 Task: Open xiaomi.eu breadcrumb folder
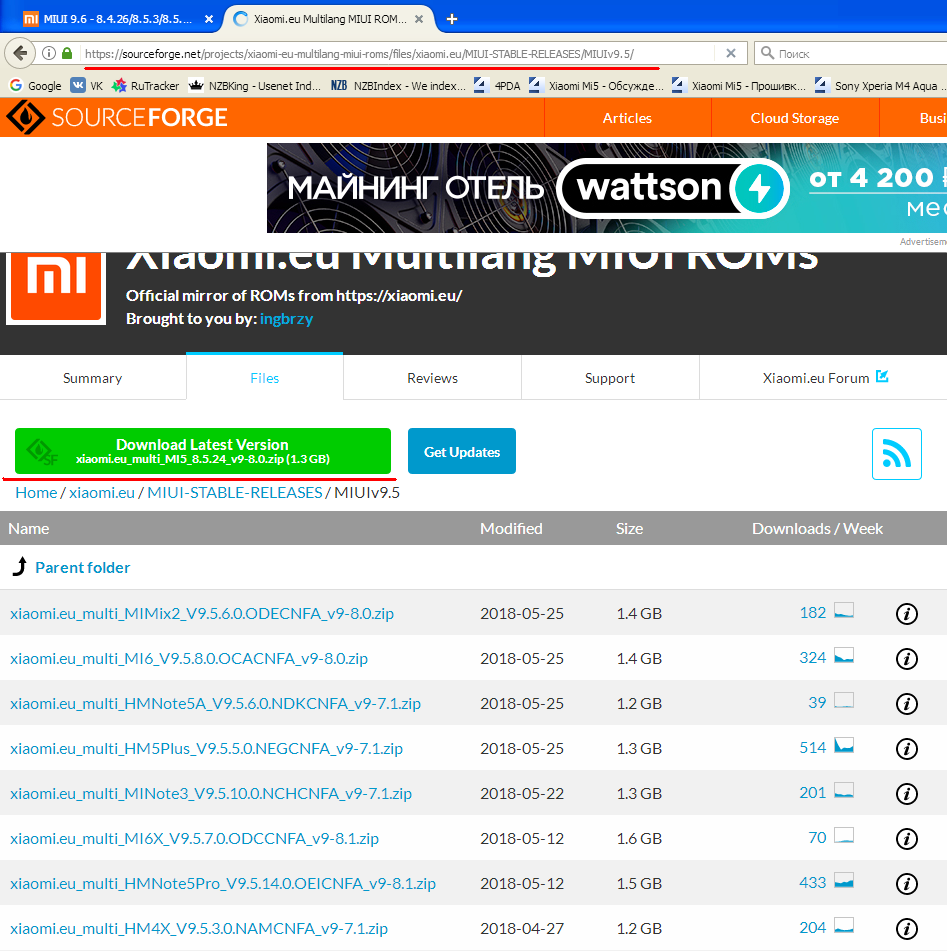tap(102, 492)
